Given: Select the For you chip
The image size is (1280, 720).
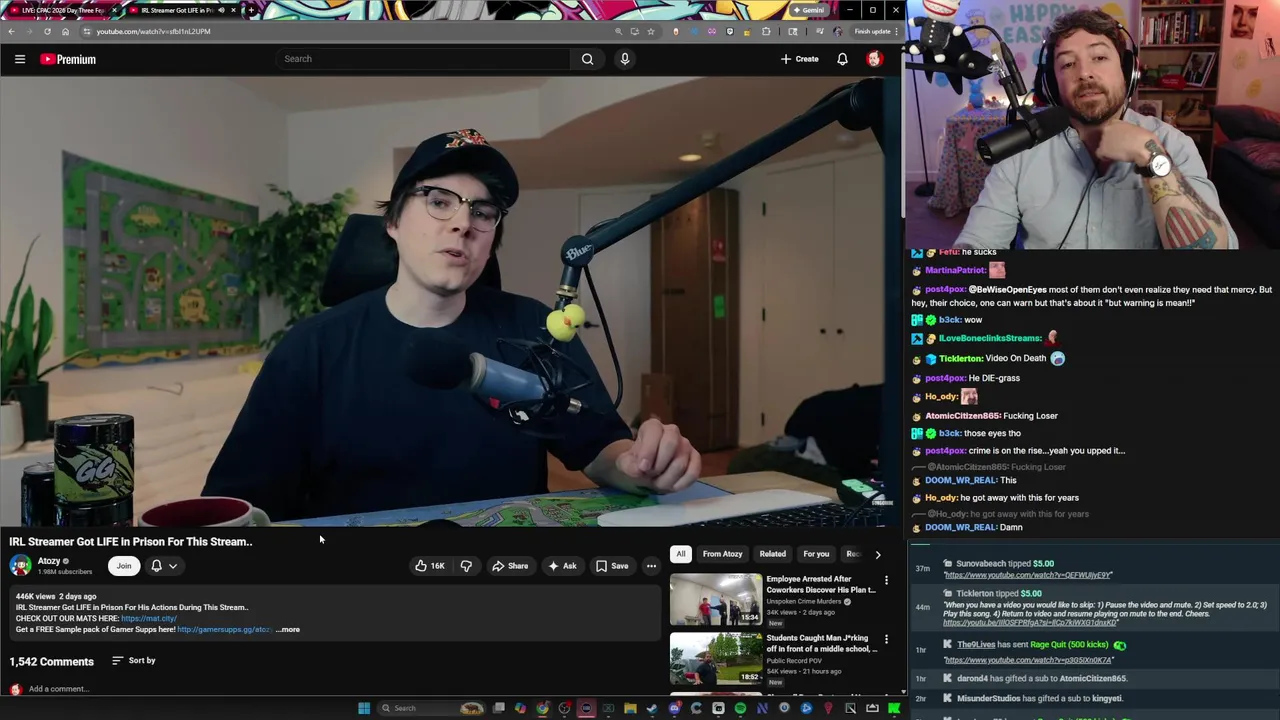Looking at the screenshot, I should tap(816, 554).
